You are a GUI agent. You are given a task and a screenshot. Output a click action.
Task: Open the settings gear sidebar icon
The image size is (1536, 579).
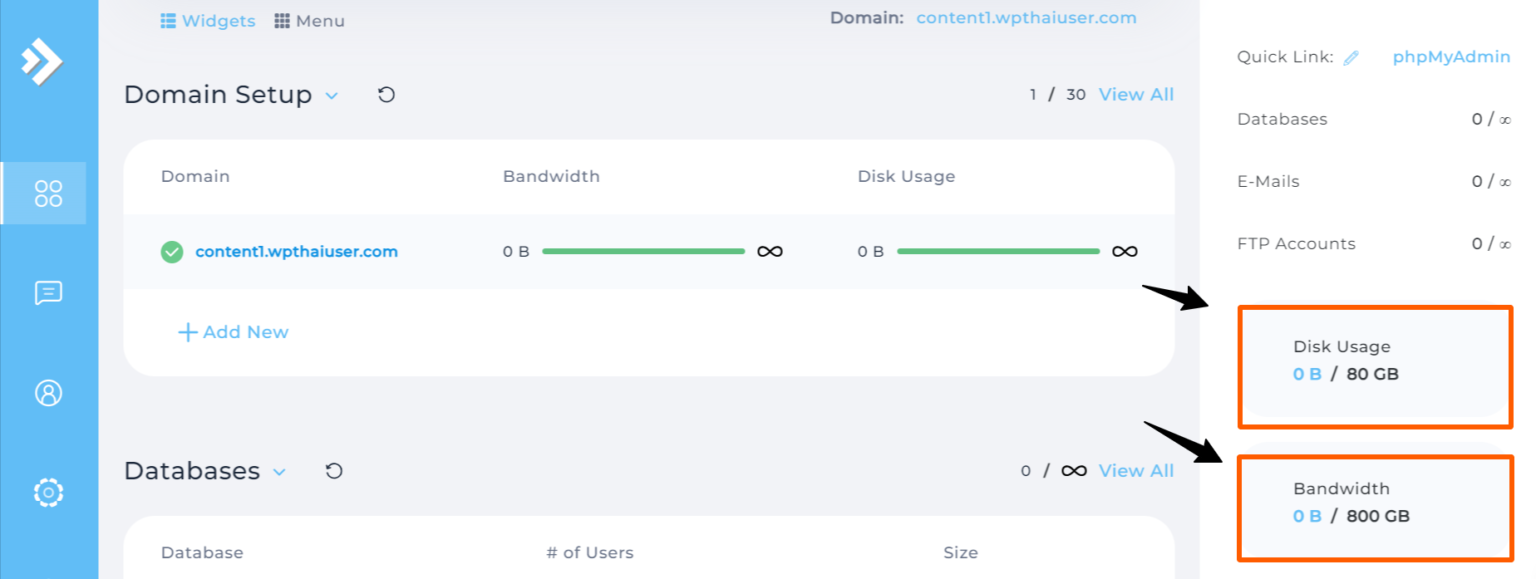48,492
